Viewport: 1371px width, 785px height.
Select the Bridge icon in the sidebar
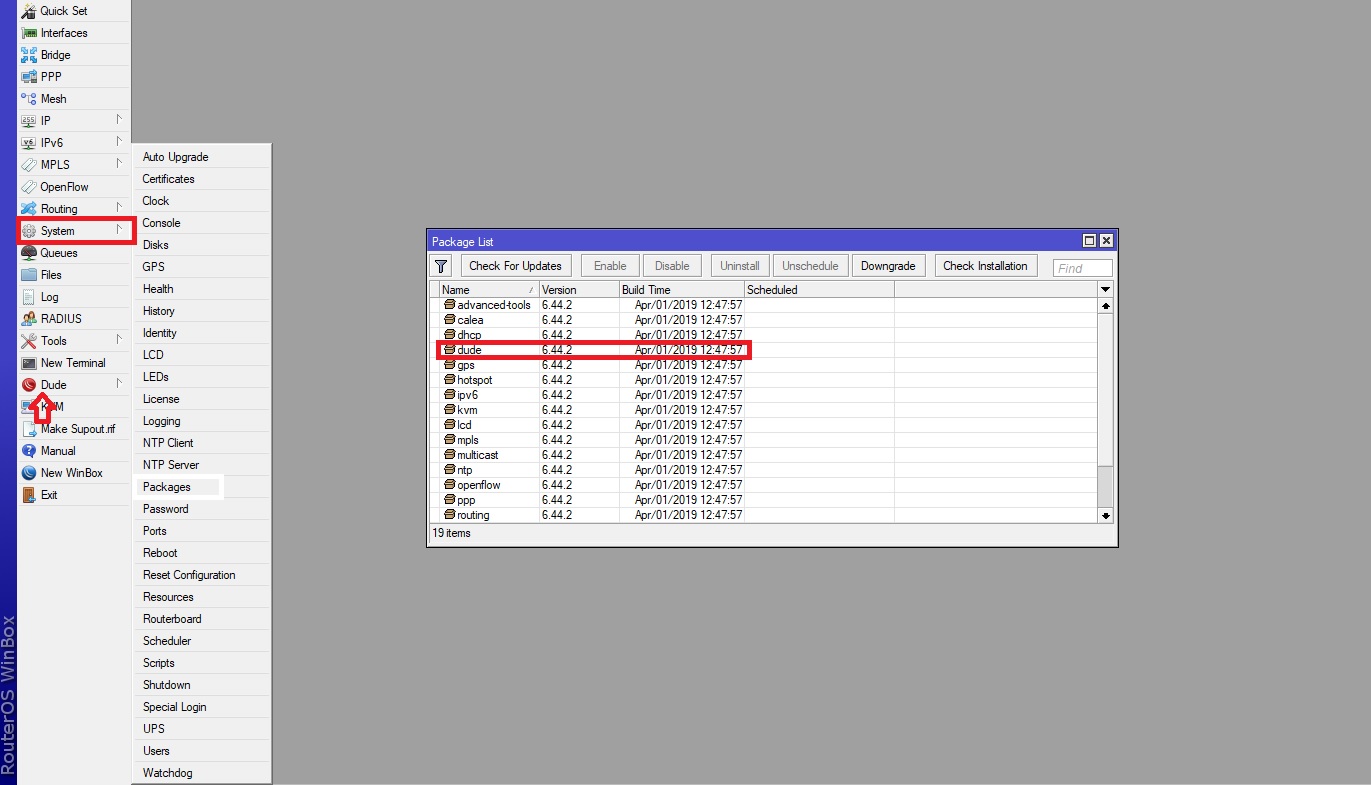point(30,54)
